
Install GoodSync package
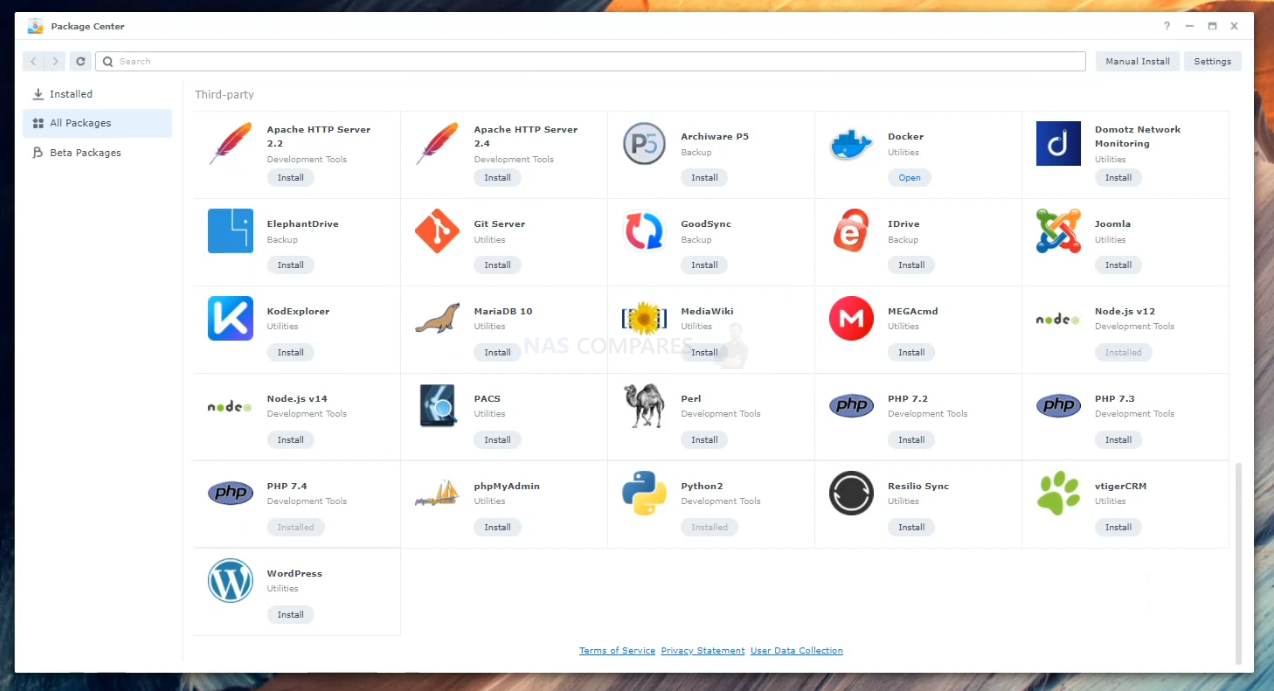click(705, 265)
